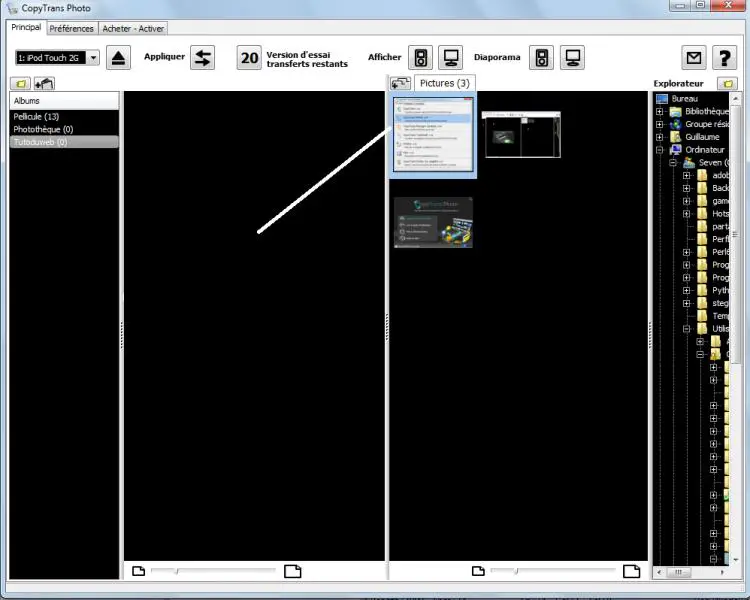The image size is (750, 600).
Task: Click Afficher computer monitor icon
Action: pos(451,58)
